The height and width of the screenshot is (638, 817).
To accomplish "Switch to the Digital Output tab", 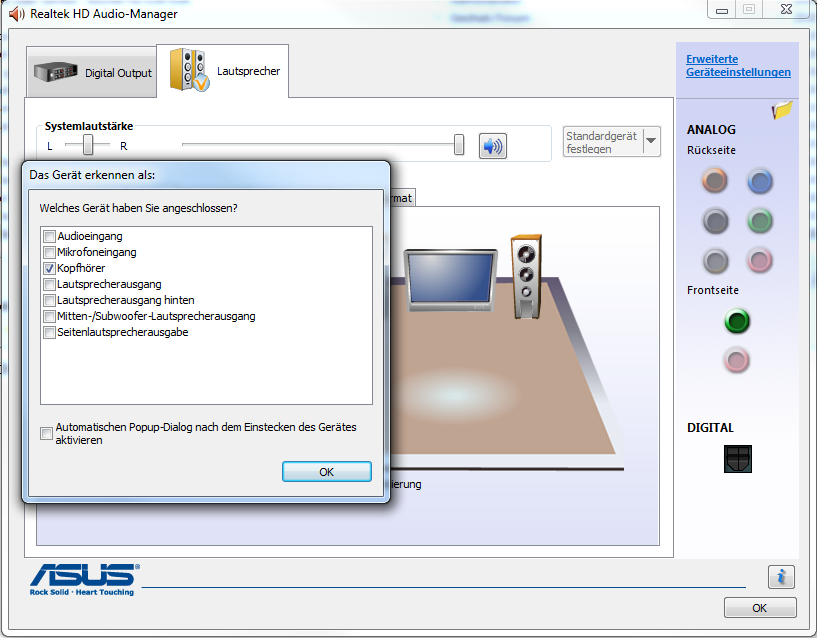I will [92, 72].
